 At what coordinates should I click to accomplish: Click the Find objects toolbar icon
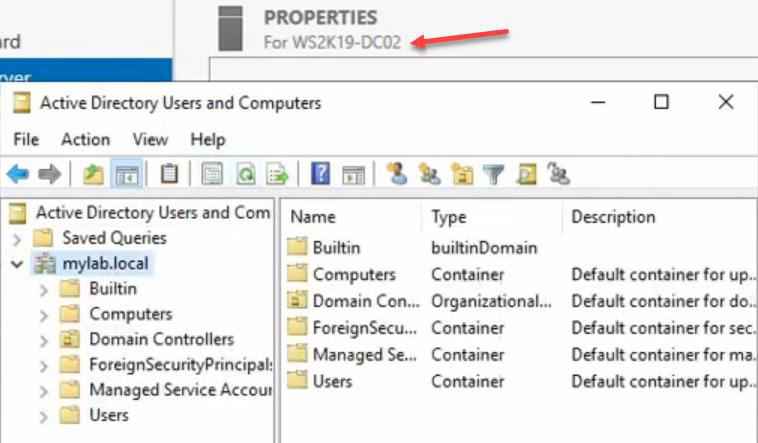(526, 174)
